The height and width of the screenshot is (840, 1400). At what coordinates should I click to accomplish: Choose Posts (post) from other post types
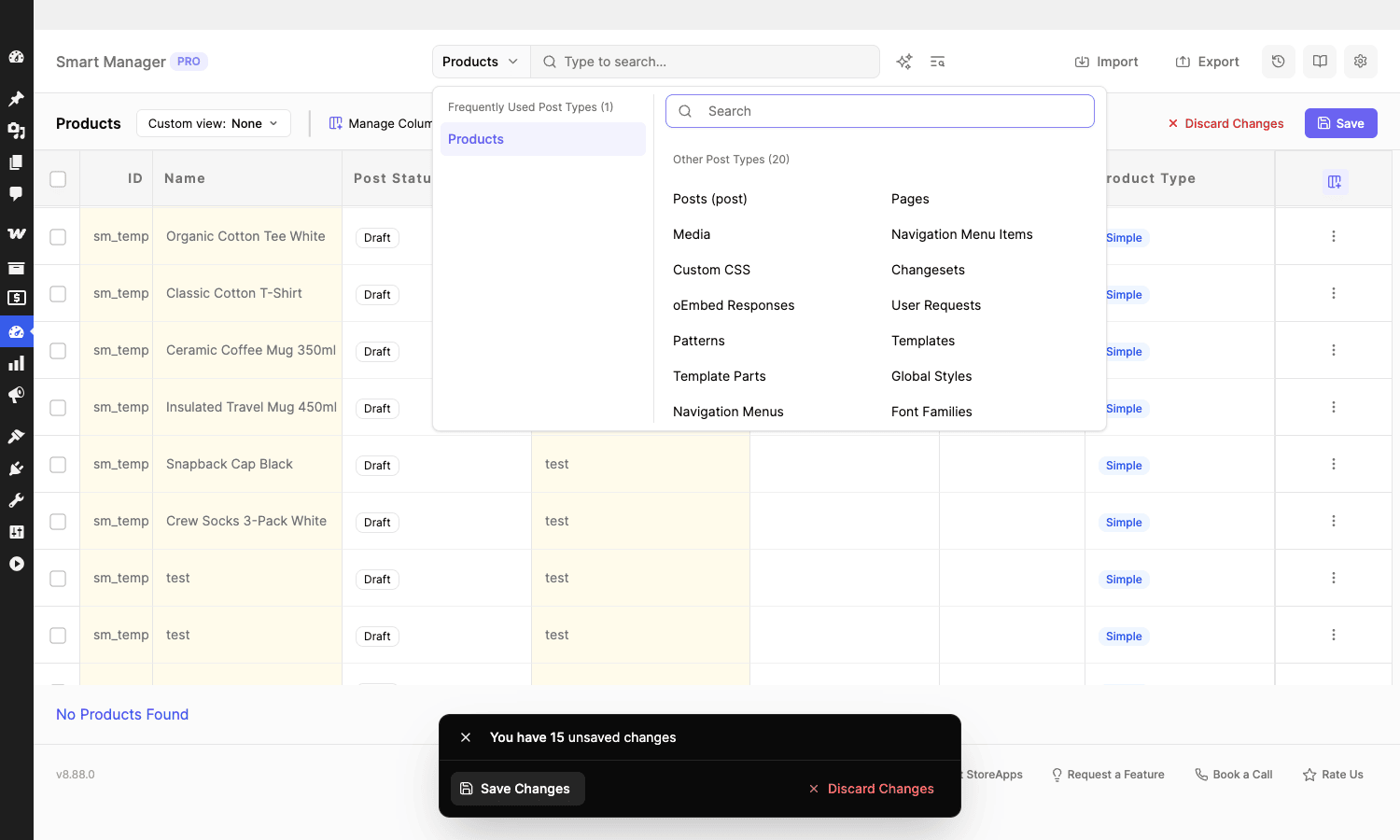[x=710, y=199]
